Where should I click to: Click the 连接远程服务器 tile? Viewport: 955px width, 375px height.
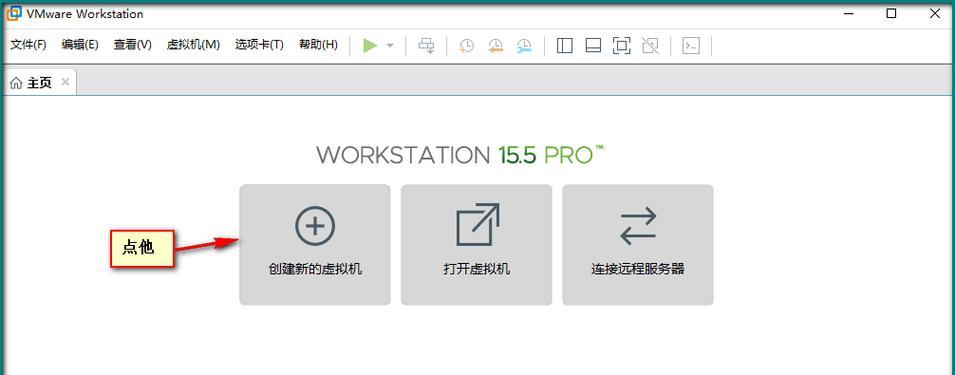click(638, 245)
